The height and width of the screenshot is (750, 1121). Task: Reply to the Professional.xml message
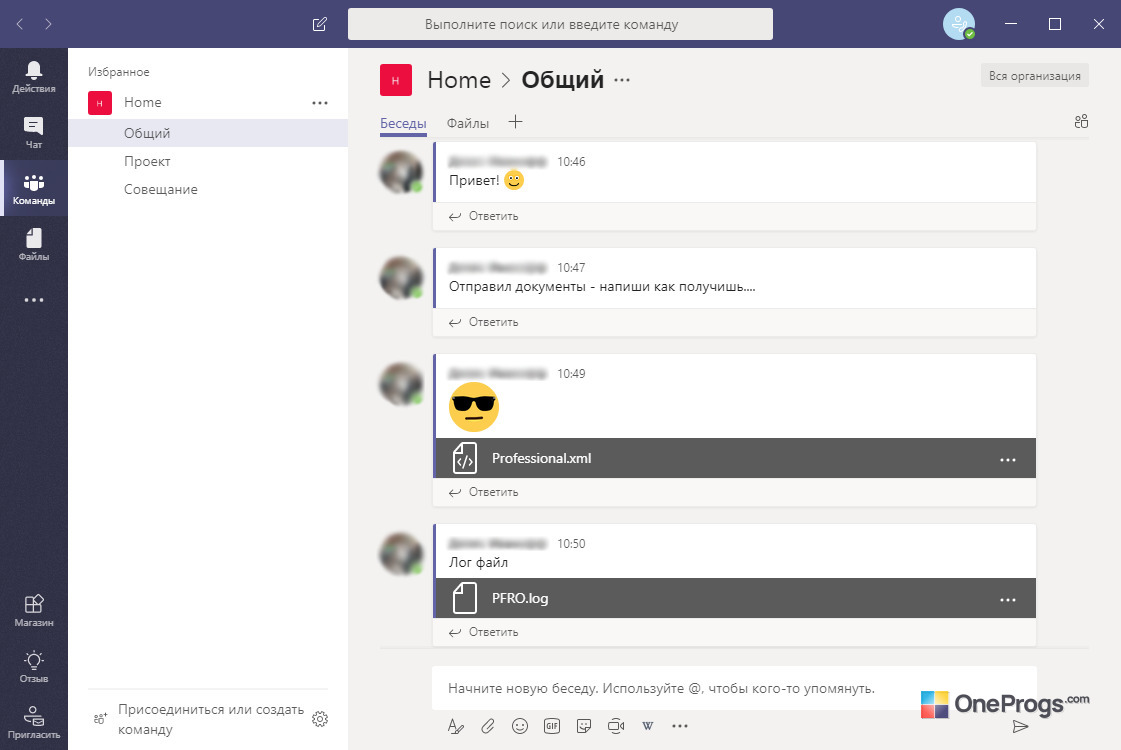click(x=483, y=492)
